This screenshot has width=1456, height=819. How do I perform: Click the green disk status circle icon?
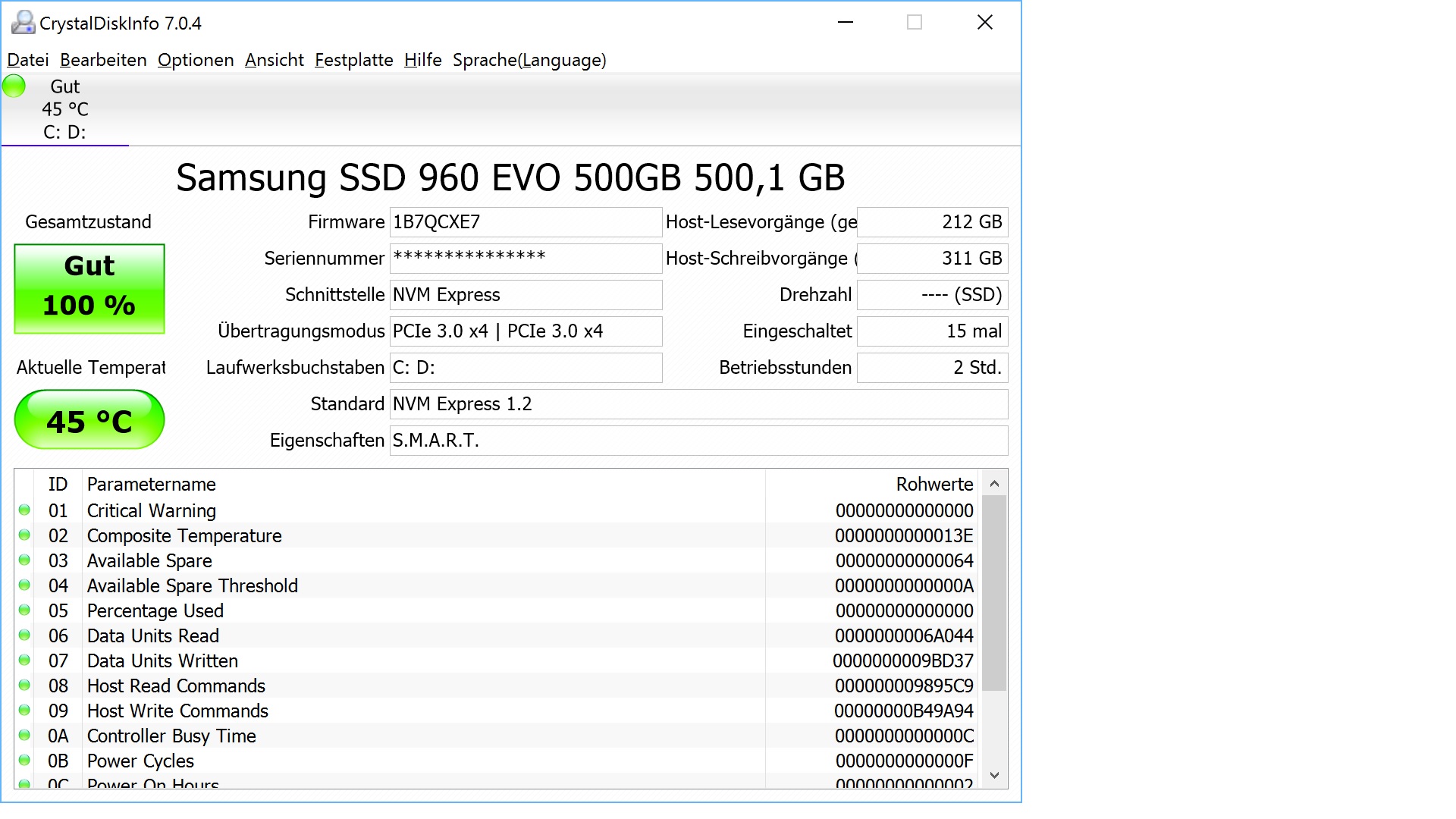click(14, 86)
